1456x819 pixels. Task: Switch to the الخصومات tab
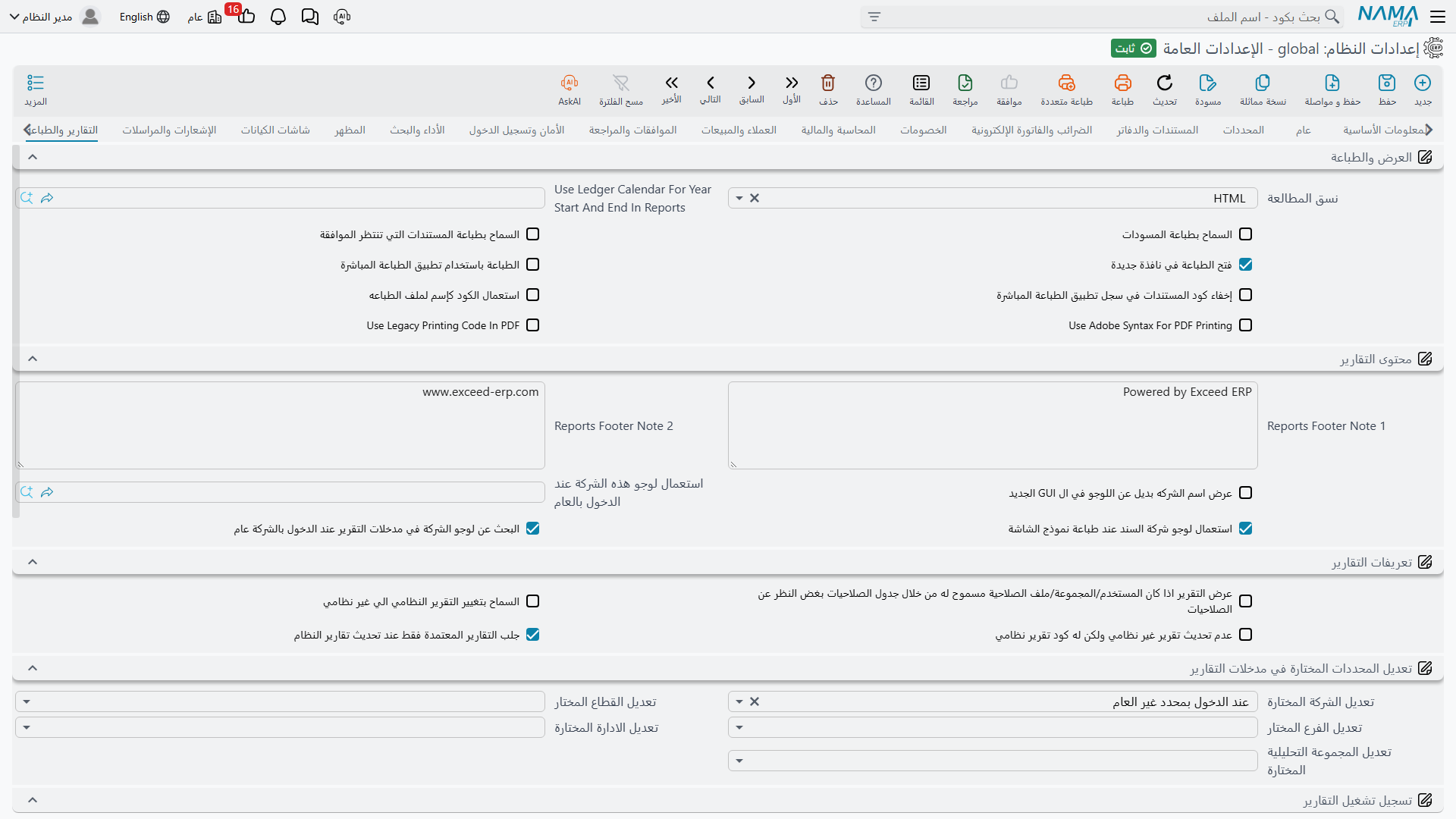[923, 130]
